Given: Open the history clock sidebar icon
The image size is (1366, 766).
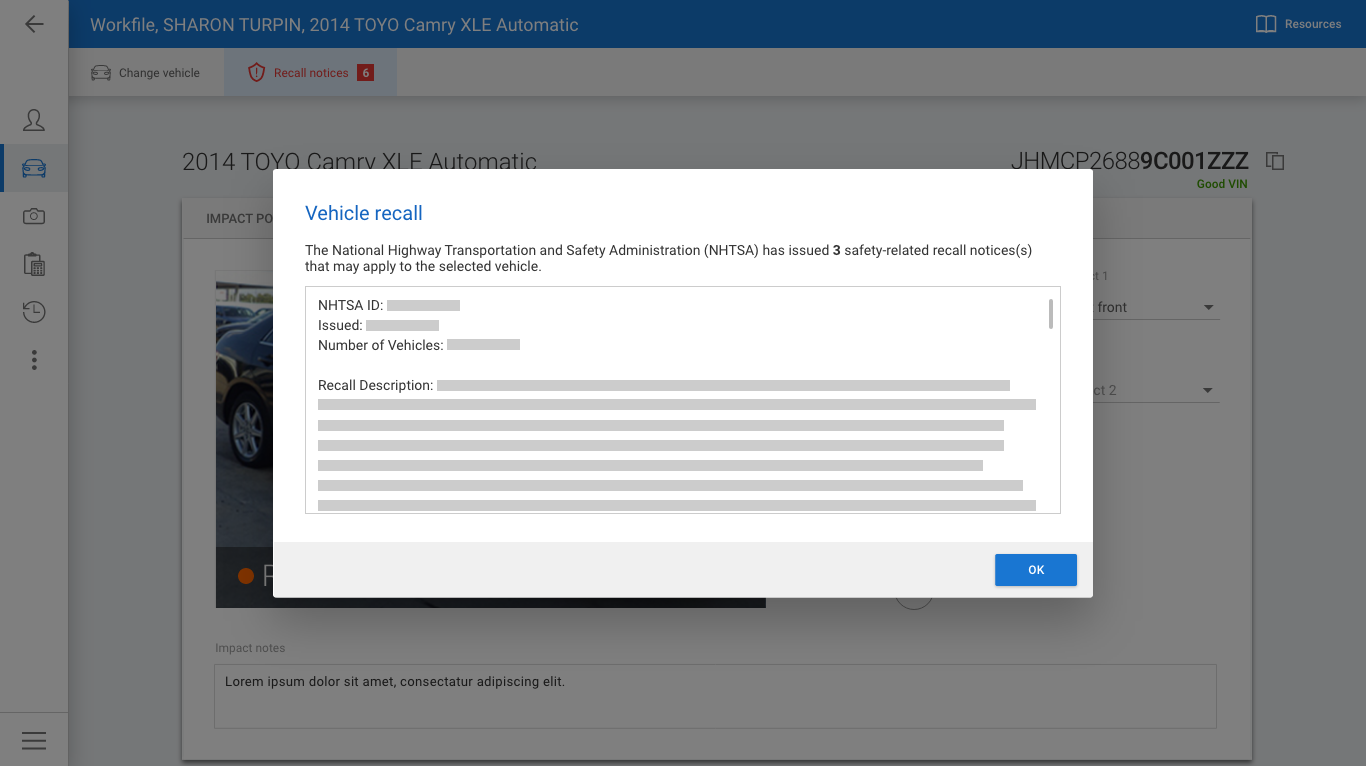Looking at the screenshot, I should tap(34, 312).
